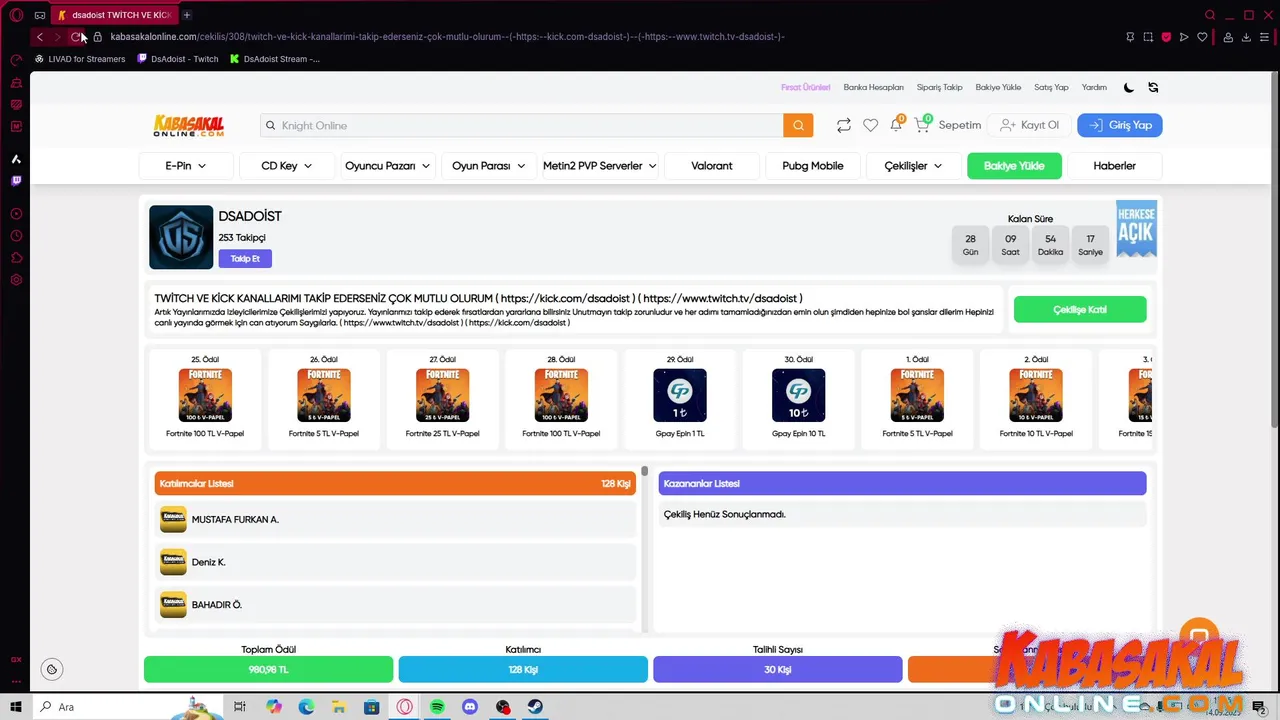Launch Steam from the taskbar

(535, 707)
